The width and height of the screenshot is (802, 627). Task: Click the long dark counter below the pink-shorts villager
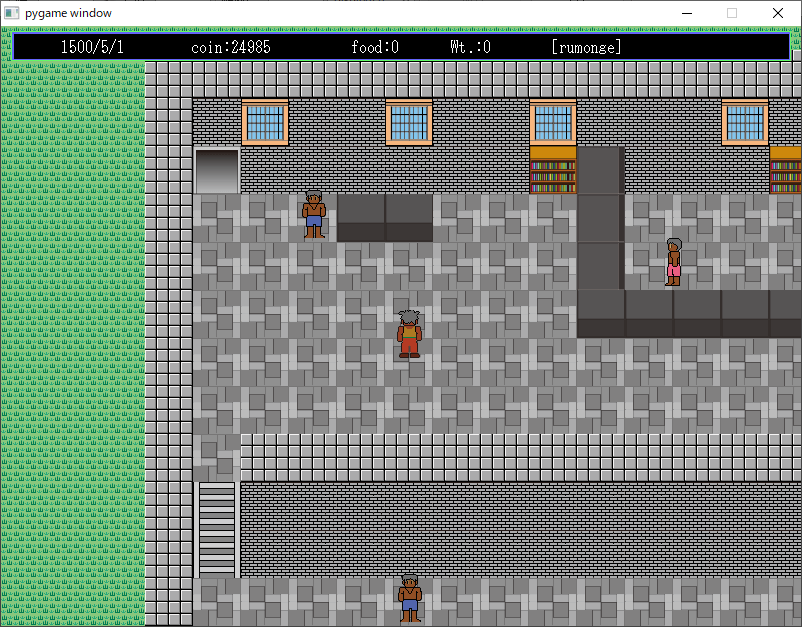(689, 314)
